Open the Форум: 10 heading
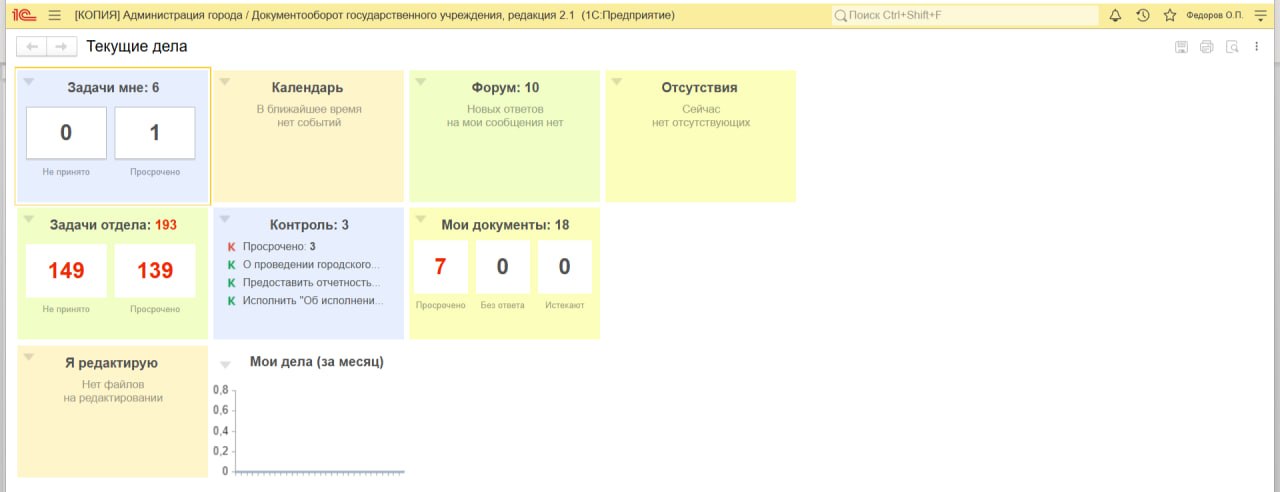Screen dimensions: 1280x492 click(x=505, y=88)
